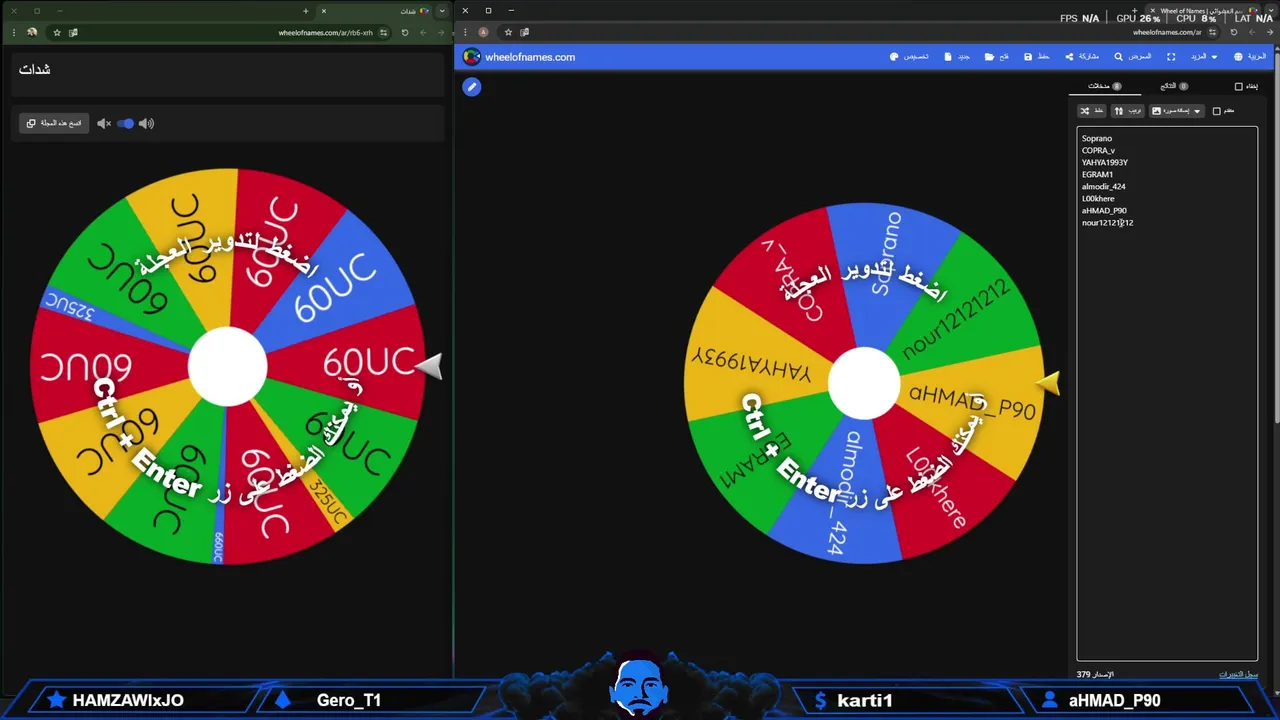The width and height of the screenshot is (1280, 720).
Task: Close the شدات tab in the left window
Action: pyautogui.click(x=324, y=11)
